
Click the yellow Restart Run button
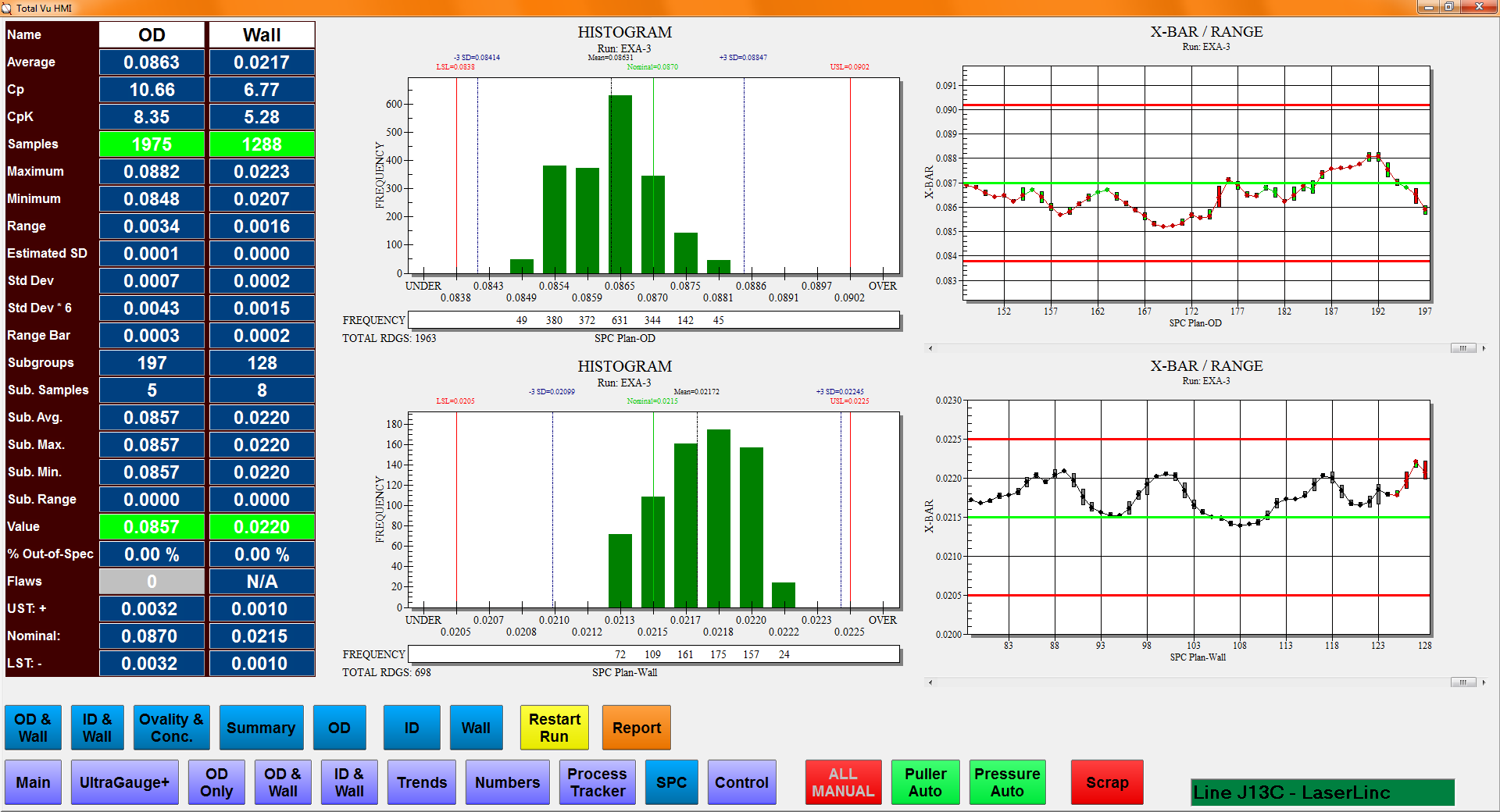554,728
